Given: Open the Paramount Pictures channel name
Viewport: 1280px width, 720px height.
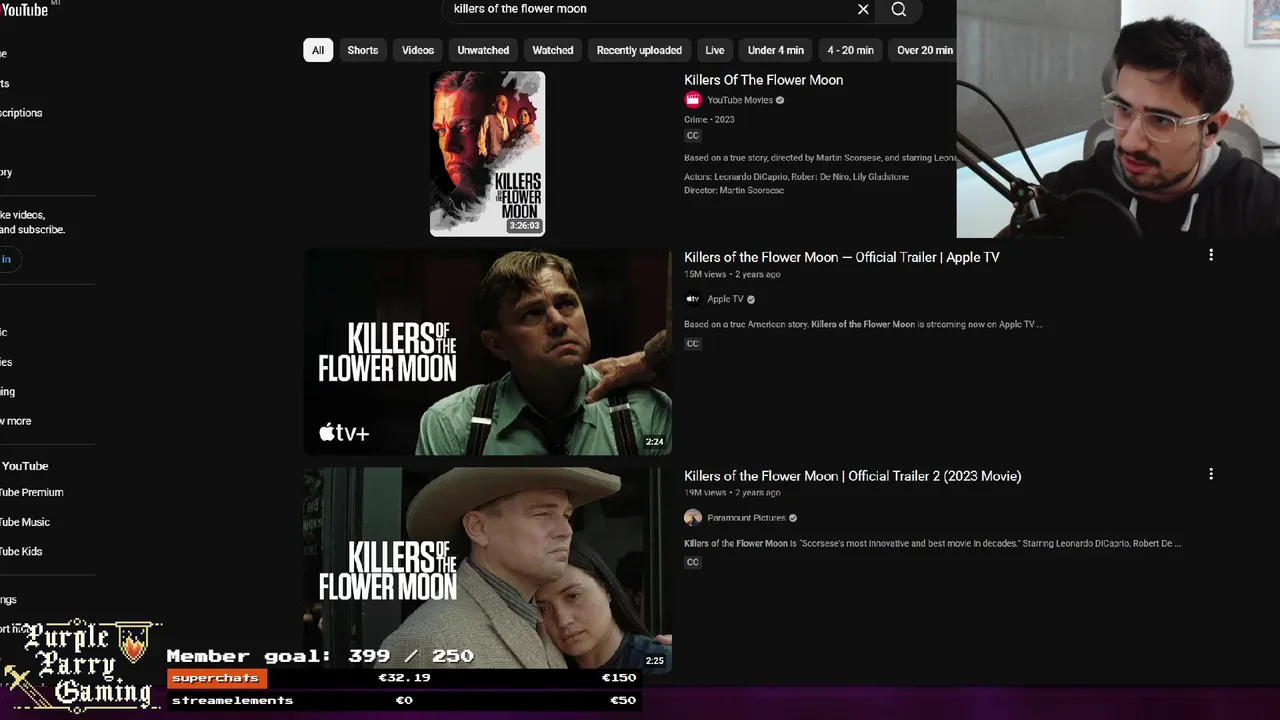Looking at the screenshot, I should [x=746, y=518].
